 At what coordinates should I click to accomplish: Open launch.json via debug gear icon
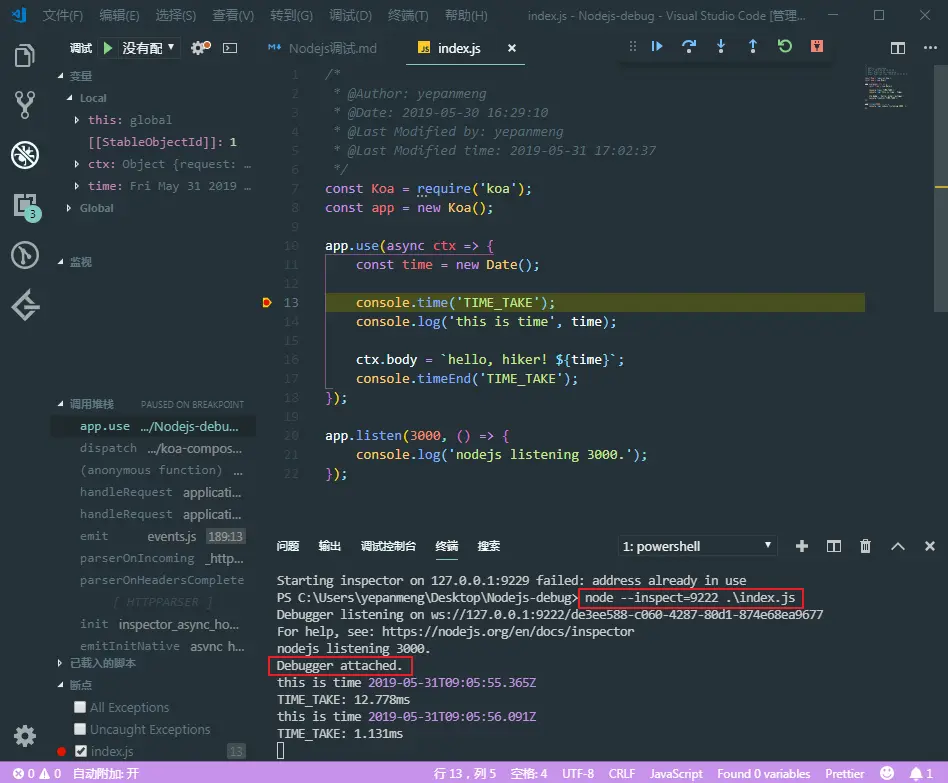tap(200, 48)
